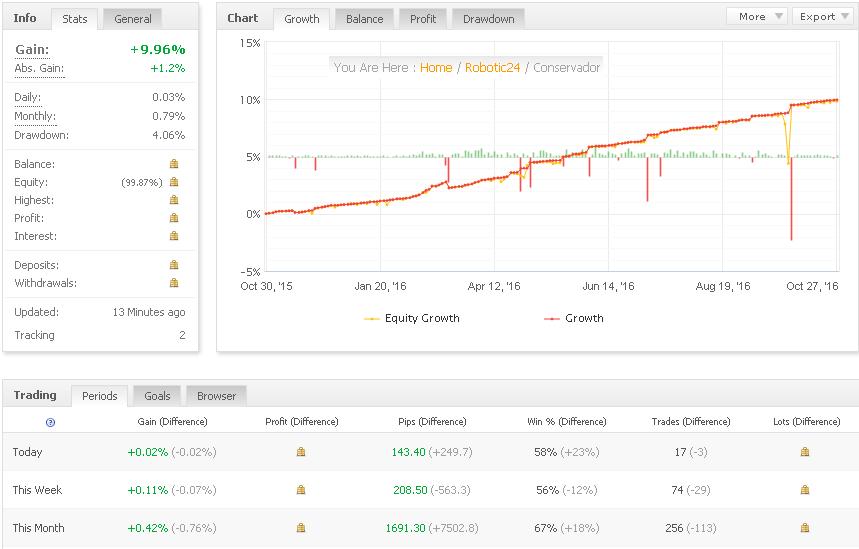Click the Trades (Difference) column header
This screenshot has width=859, height=549.
[x=691, y=422]
